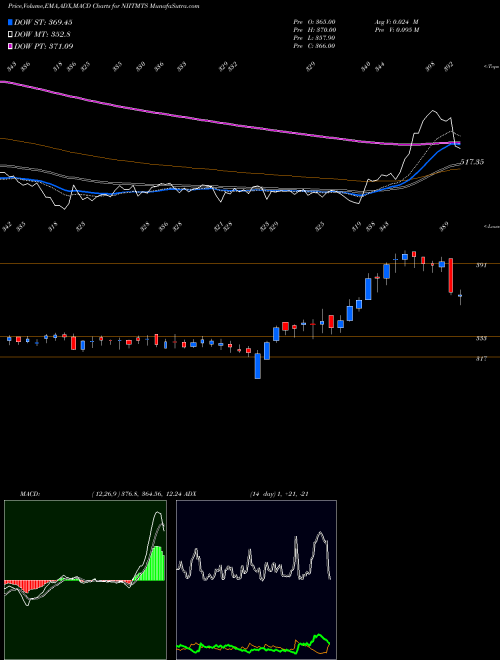The image size is (500, 660).
Task: Click the green ADX line peak
Action: [x=320, y=636]
